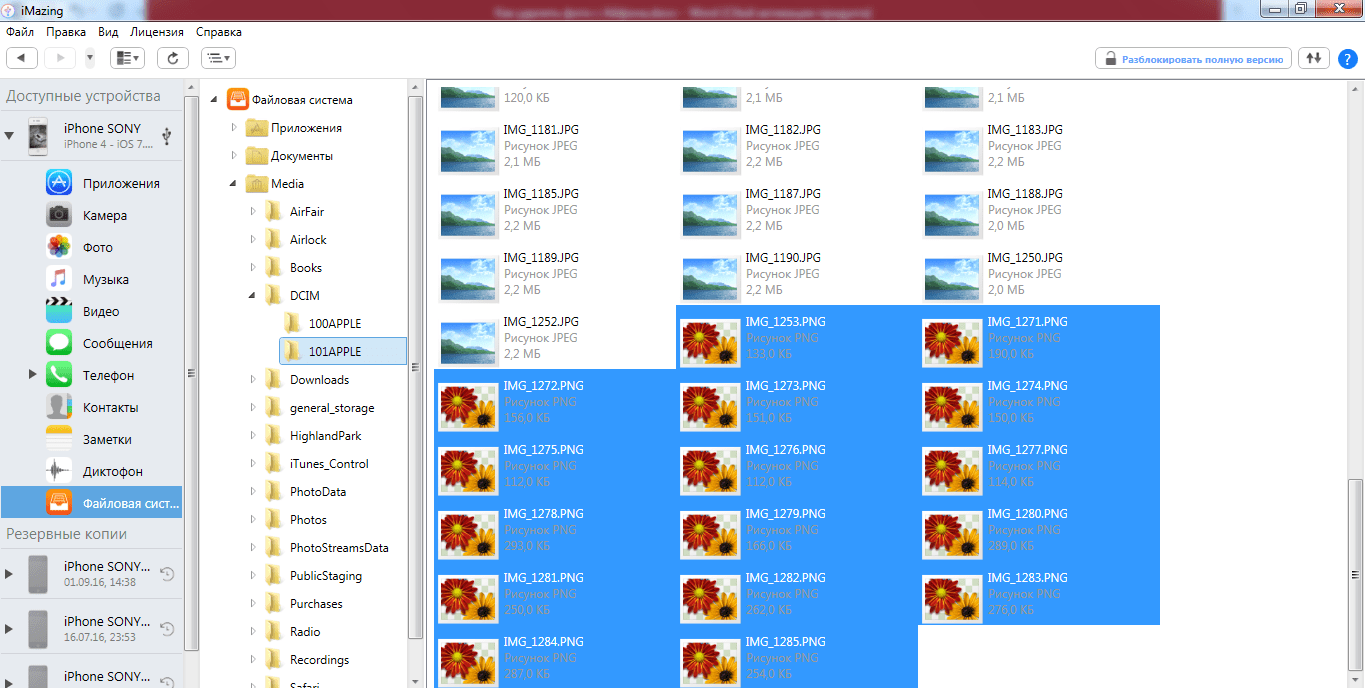1365x688 pixels.
Task: Open the Файл menu
Action: (x=20, y=32)
